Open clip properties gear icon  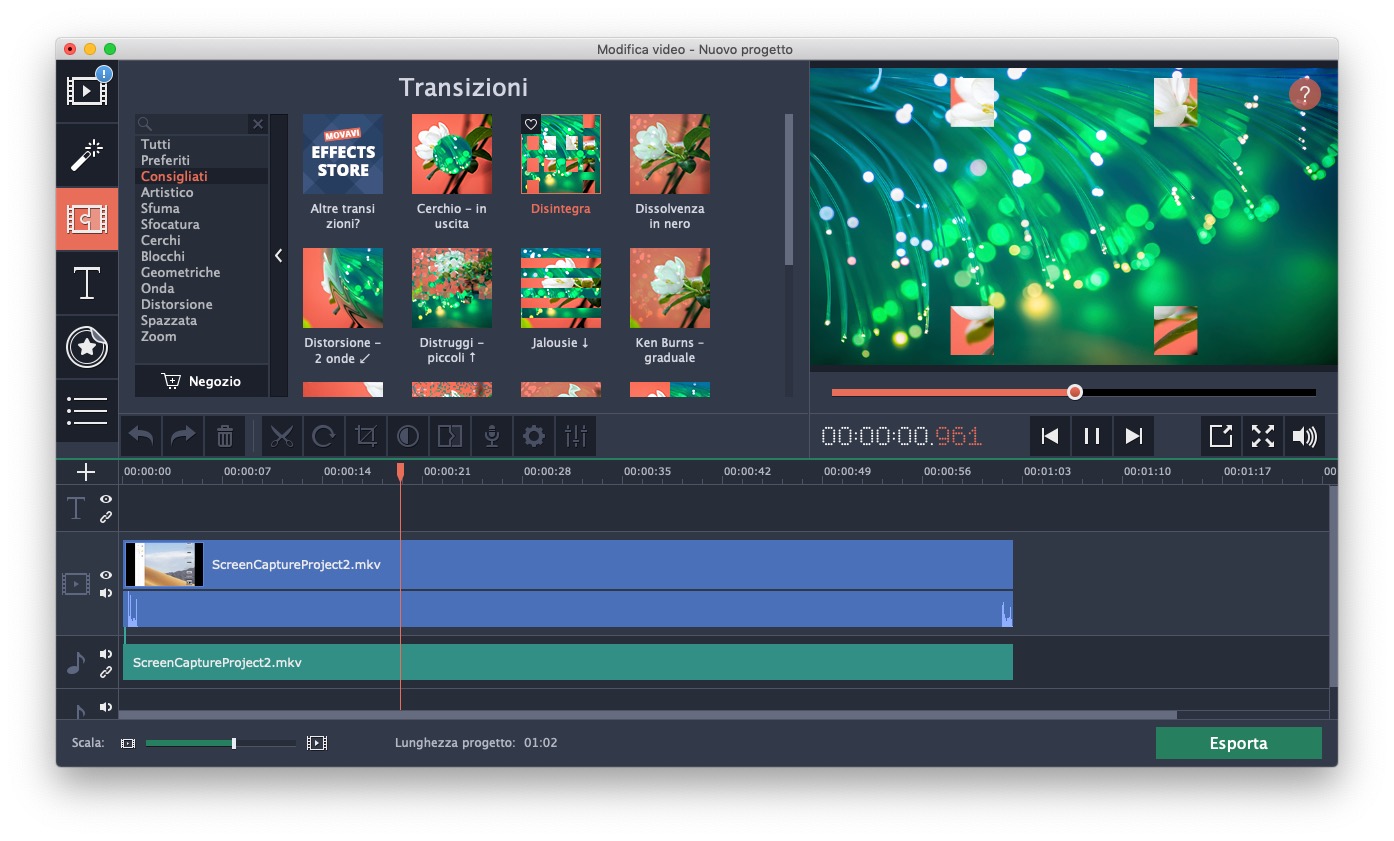click(534, 436)
